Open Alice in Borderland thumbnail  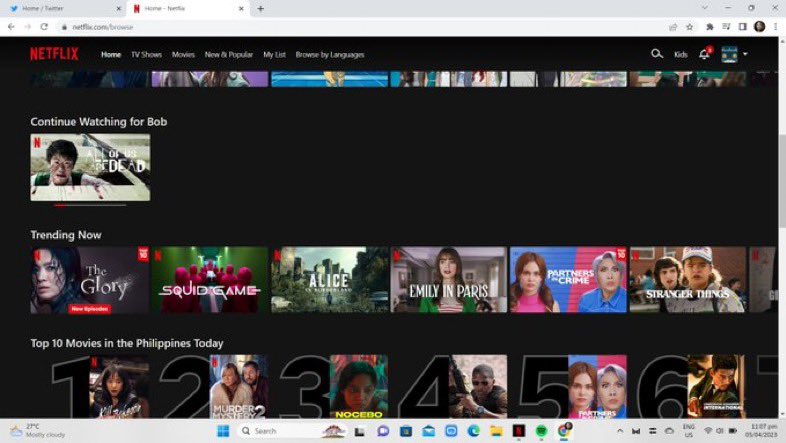(x=329, y=280)
